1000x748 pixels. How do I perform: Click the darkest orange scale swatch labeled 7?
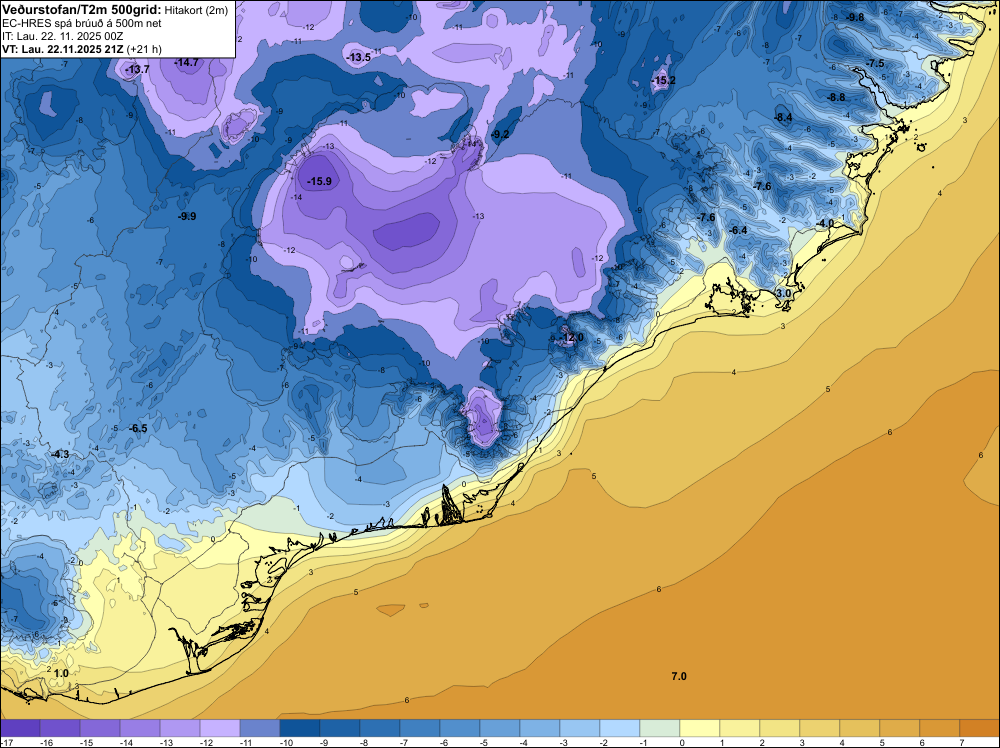pos(980,728)
